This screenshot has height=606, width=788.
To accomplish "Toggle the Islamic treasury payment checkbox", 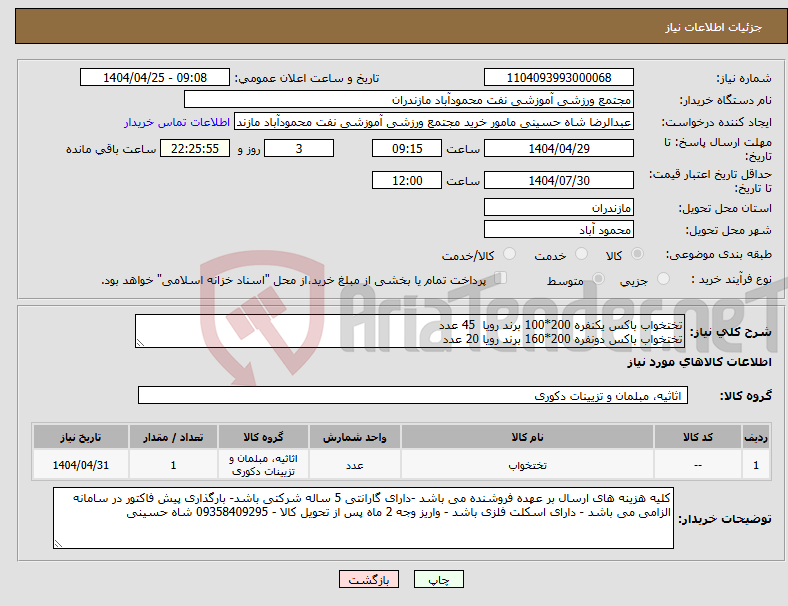I will point(501,278).
